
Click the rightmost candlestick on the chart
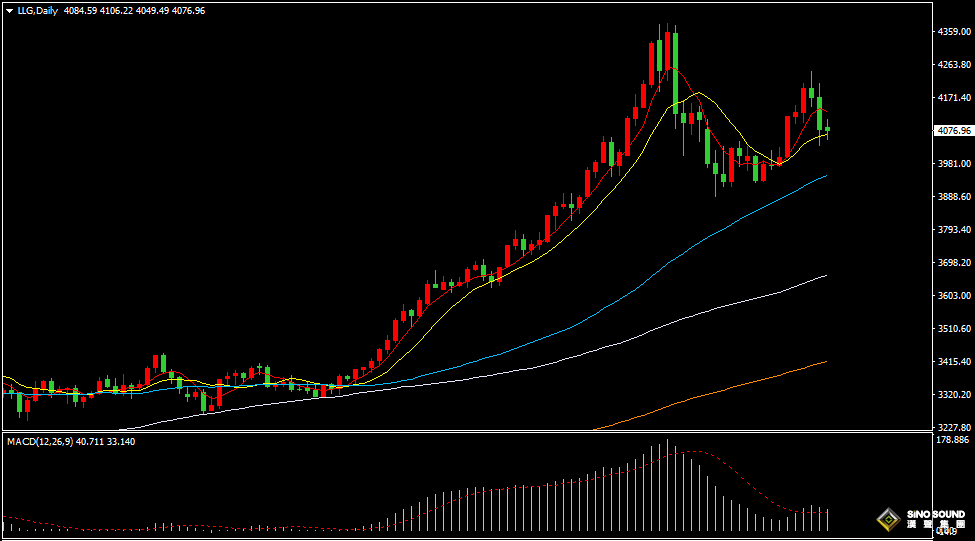[827, 129]
